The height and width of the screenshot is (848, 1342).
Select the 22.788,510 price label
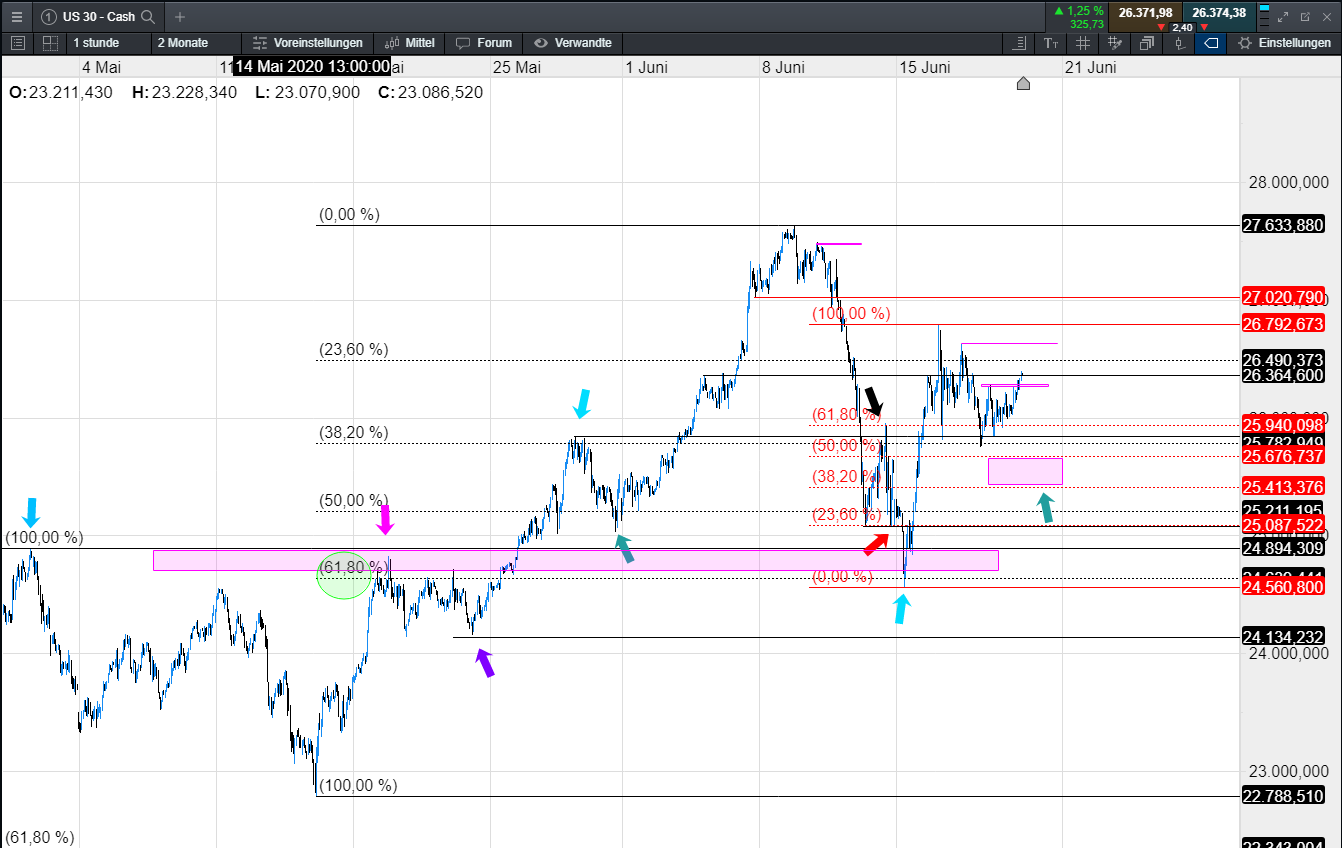click(1283, 796)
